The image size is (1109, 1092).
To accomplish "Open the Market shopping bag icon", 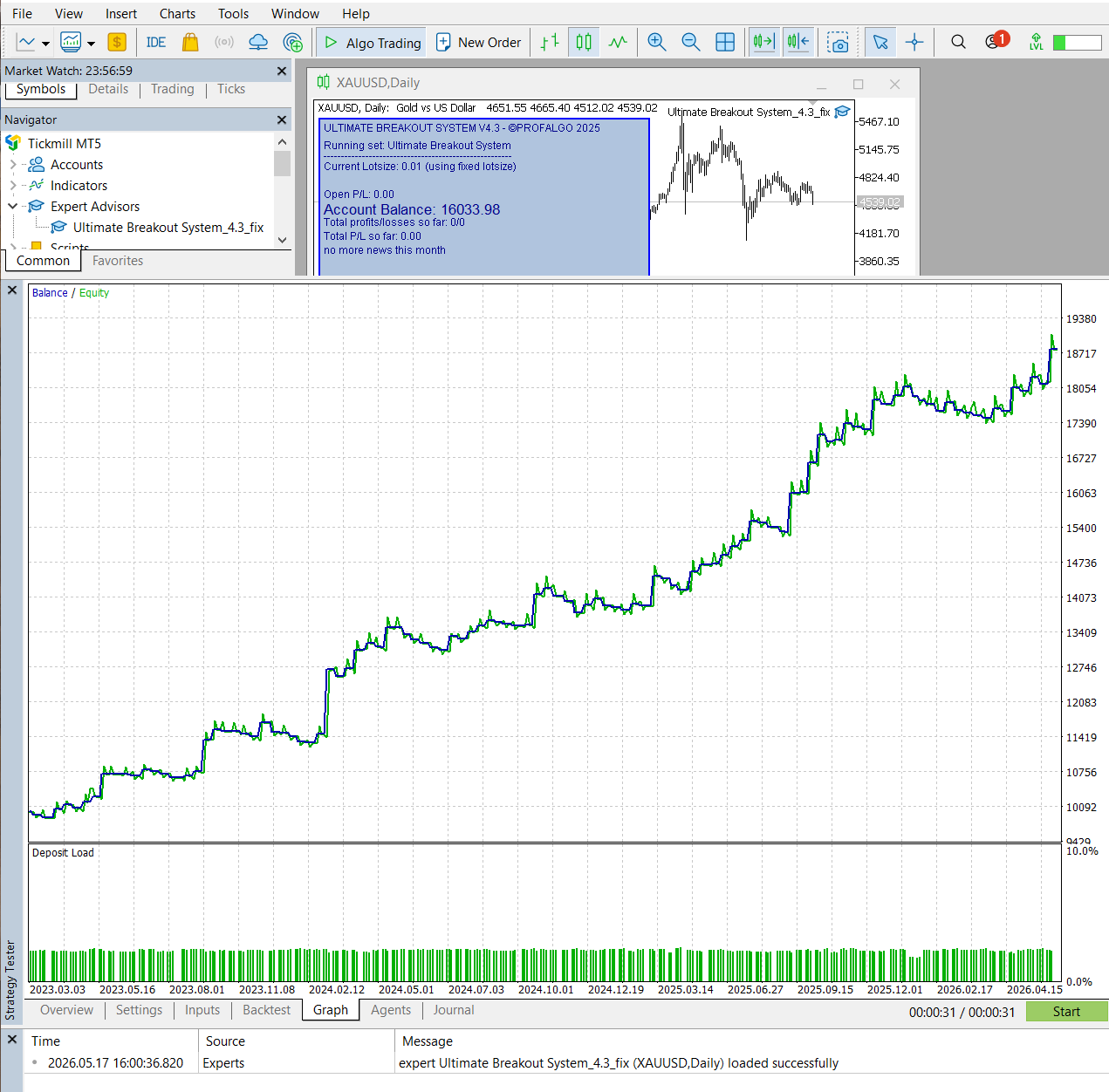I will [x=190, y=42].
